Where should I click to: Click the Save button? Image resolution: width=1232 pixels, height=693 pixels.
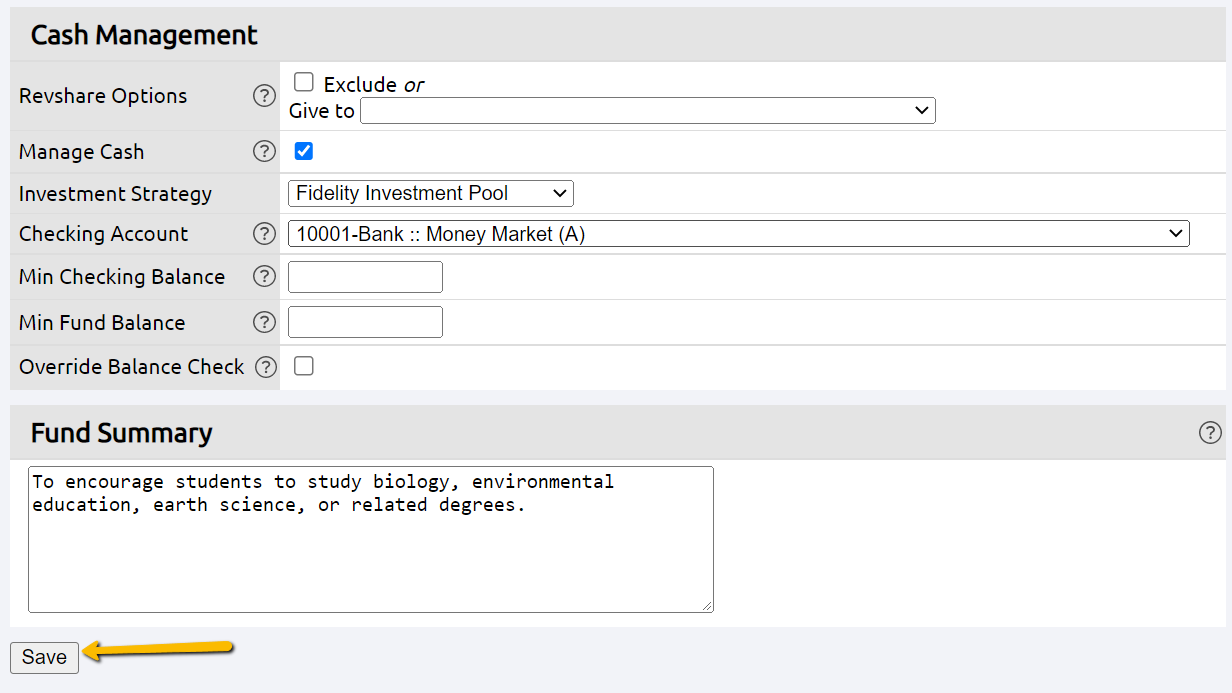pos(44,657)
